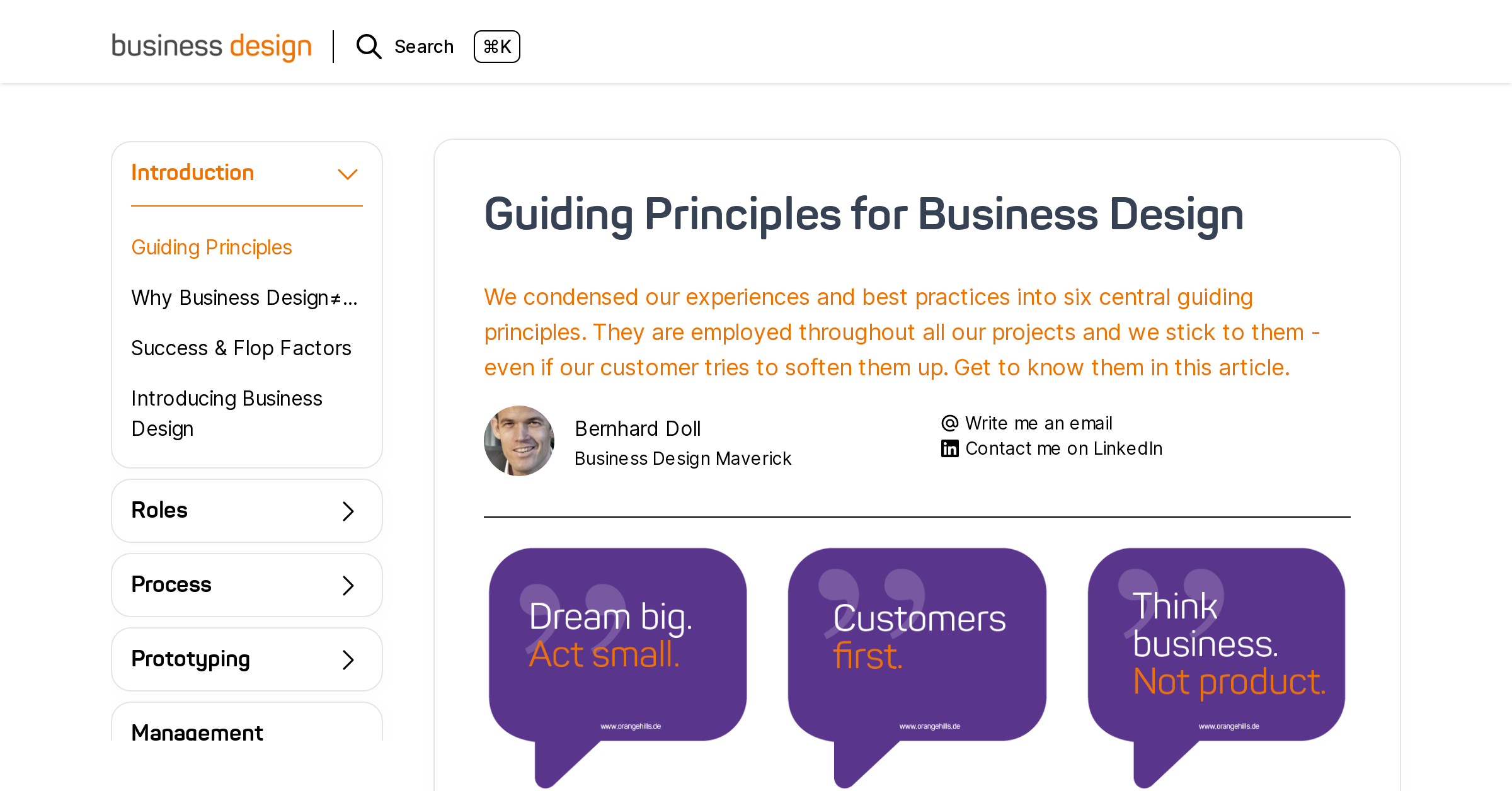Click the ⌘K keyboard shortcut badge
Screen dimensions: 1512x791
[x=497, y=47]
